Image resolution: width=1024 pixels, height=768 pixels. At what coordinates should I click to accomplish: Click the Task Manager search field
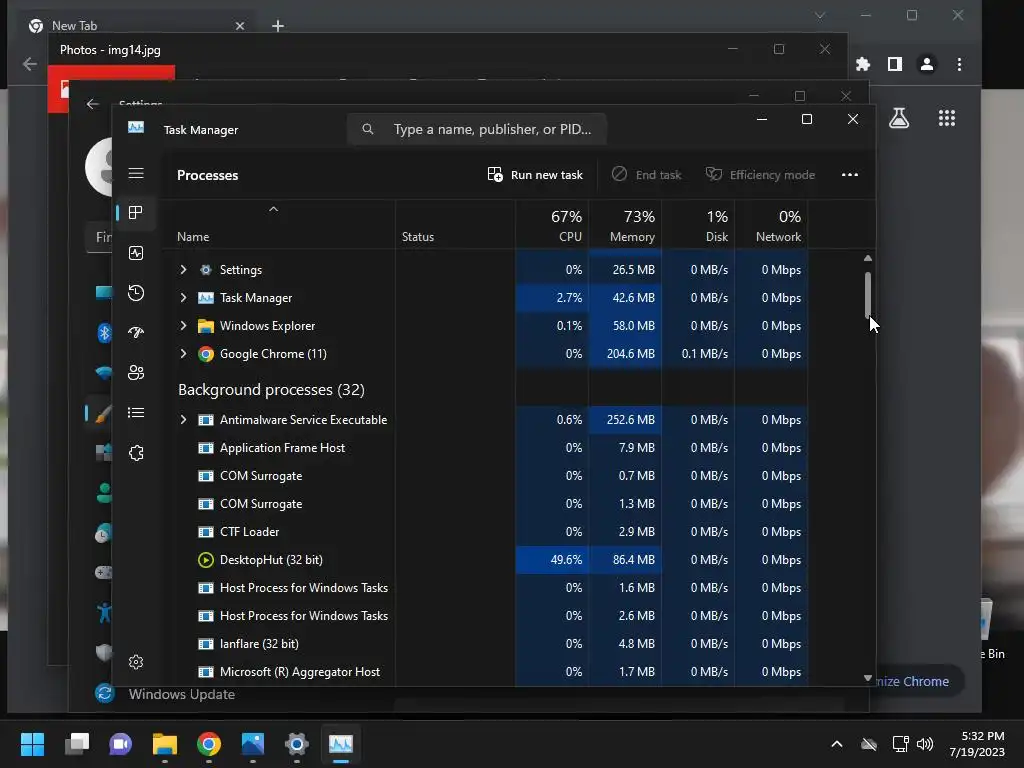tap(477, 129)
